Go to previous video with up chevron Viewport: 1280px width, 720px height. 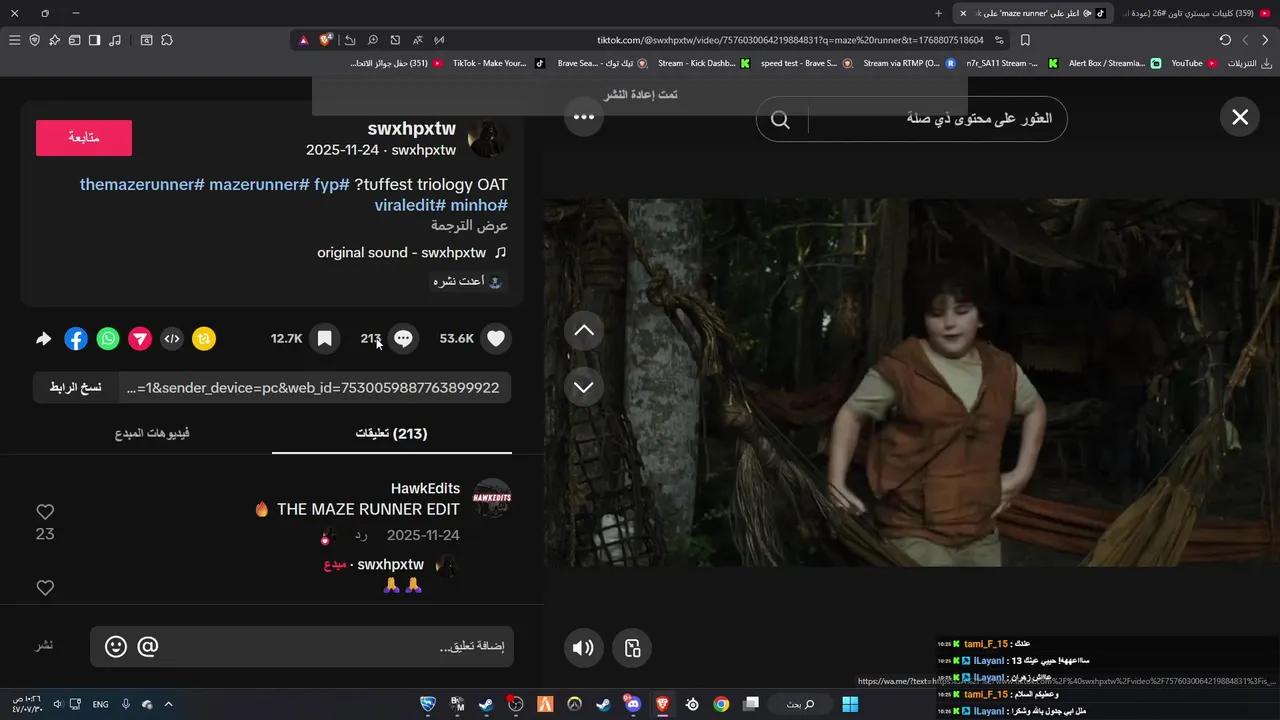point(584,331)
